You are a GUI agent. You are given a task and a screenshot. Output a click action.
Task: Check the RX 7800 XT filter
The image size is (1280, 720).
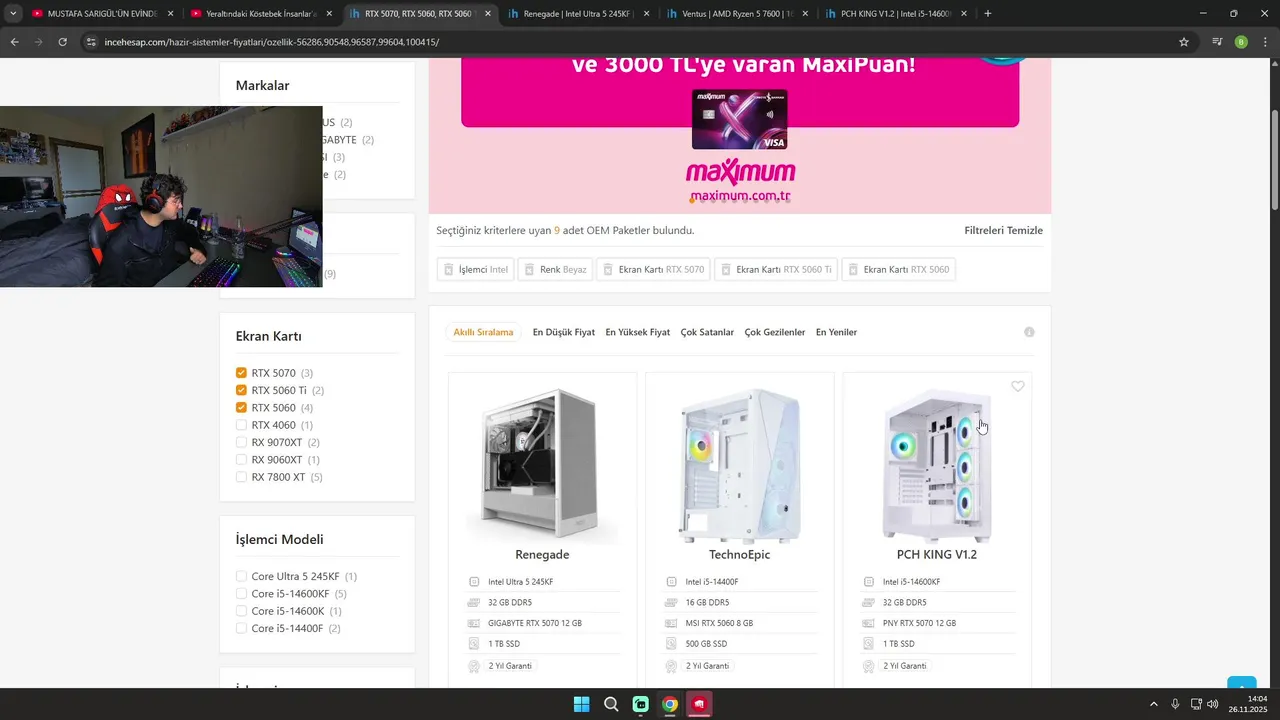tap(241, 477)
